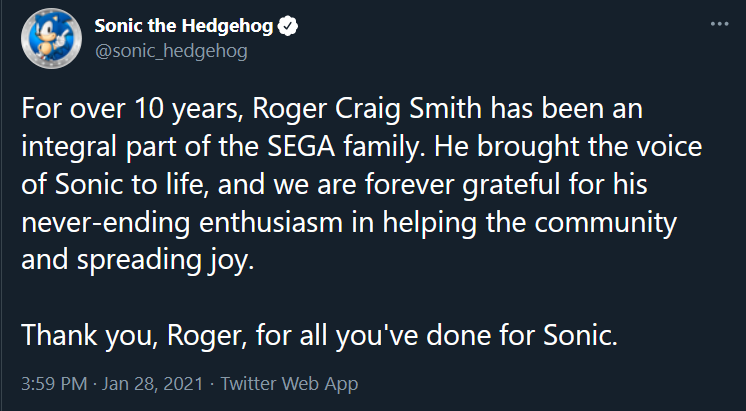The height and width of the screenshot is (411, 746).
Task: Open the Twitter Web App source link
Action: 289,383
